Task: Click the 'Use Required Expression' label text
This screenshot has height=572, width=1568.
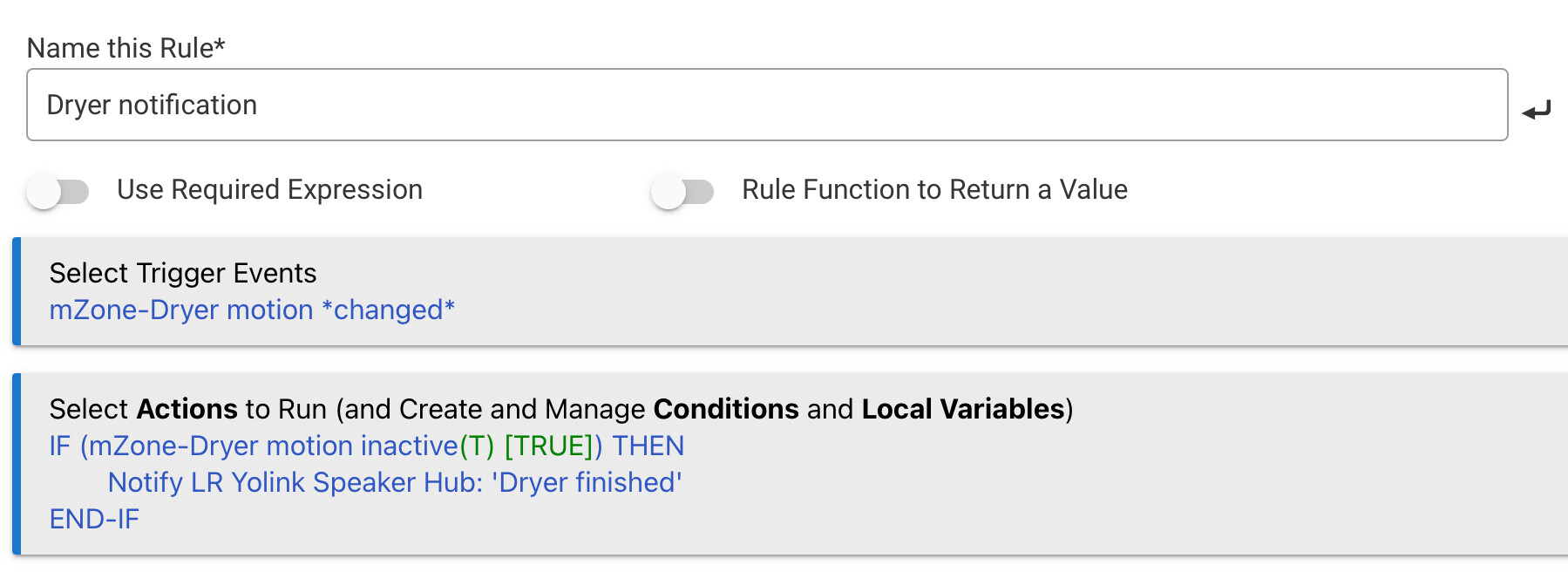Action: [x=269, y=190]
